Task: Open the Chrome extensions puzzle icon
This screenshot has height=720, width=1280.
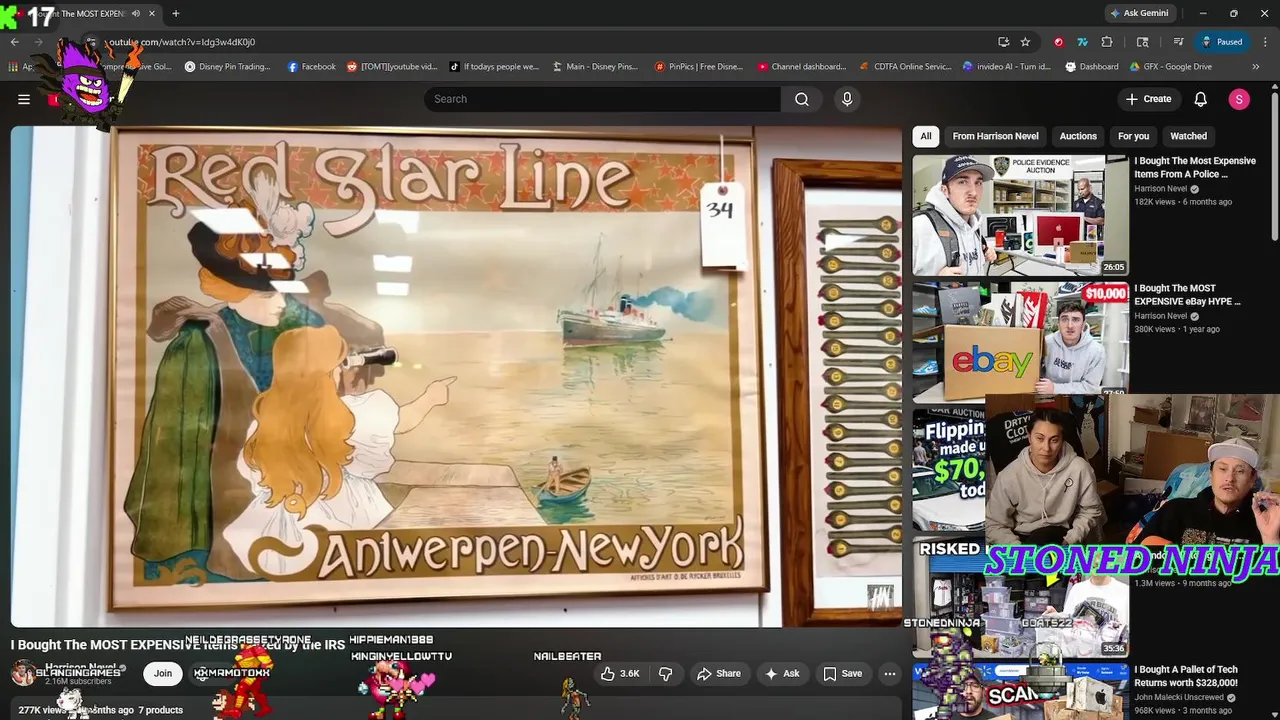Action: [1107, 42]
